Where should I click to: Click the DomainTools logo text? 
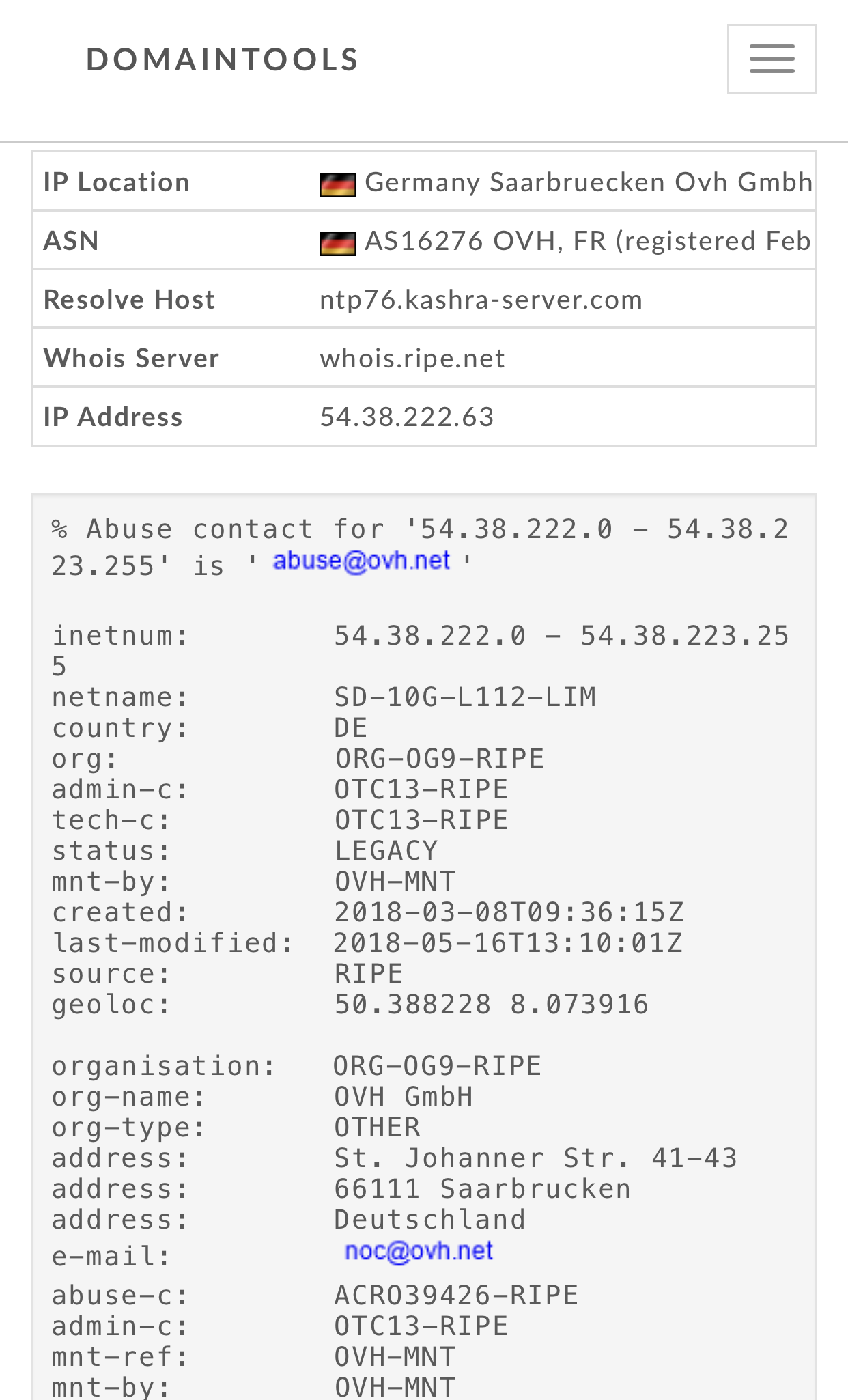pos(223,60)
